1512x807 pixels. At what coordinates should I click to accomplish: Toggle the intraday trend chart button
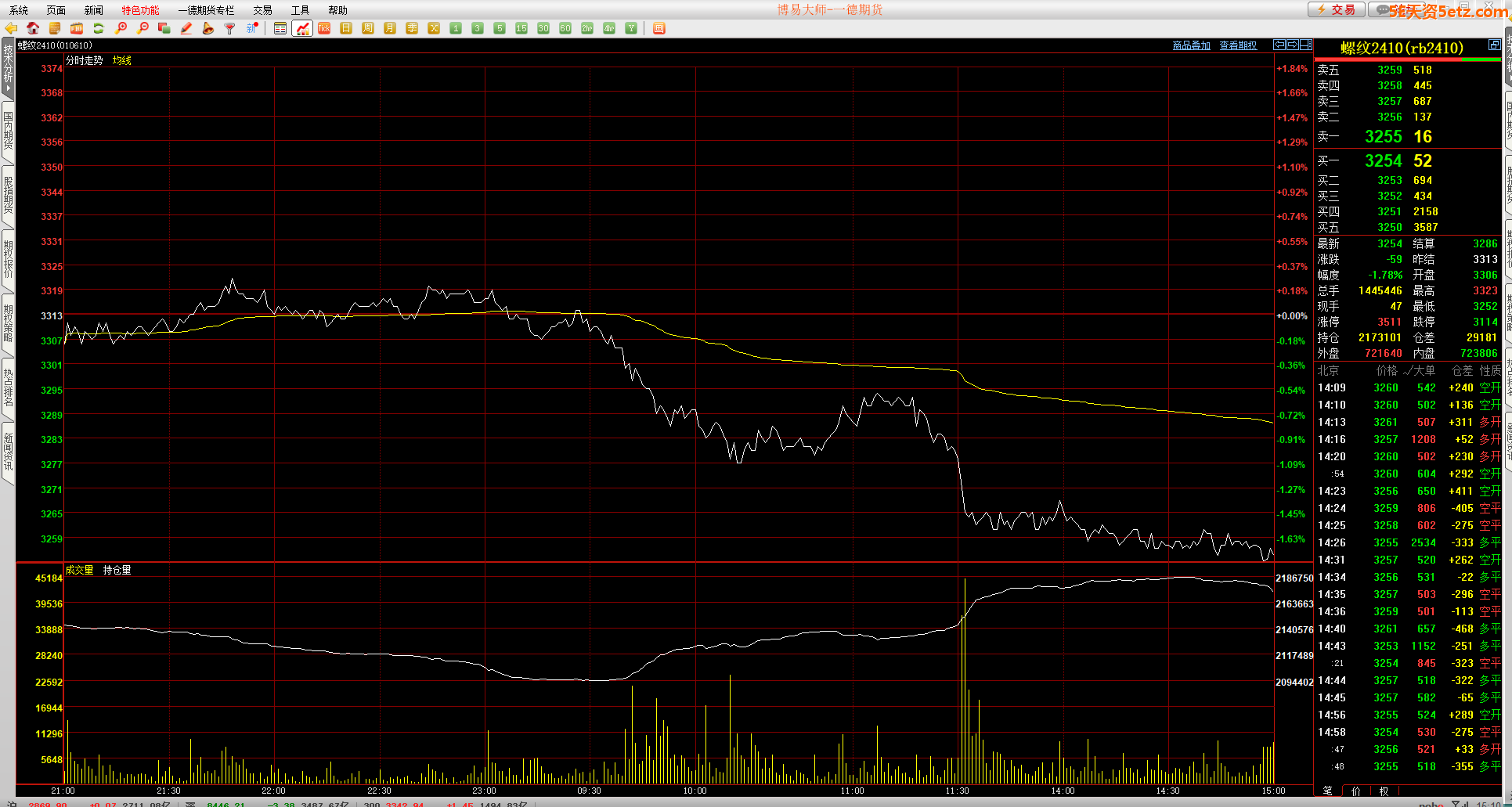pos(302,28)
